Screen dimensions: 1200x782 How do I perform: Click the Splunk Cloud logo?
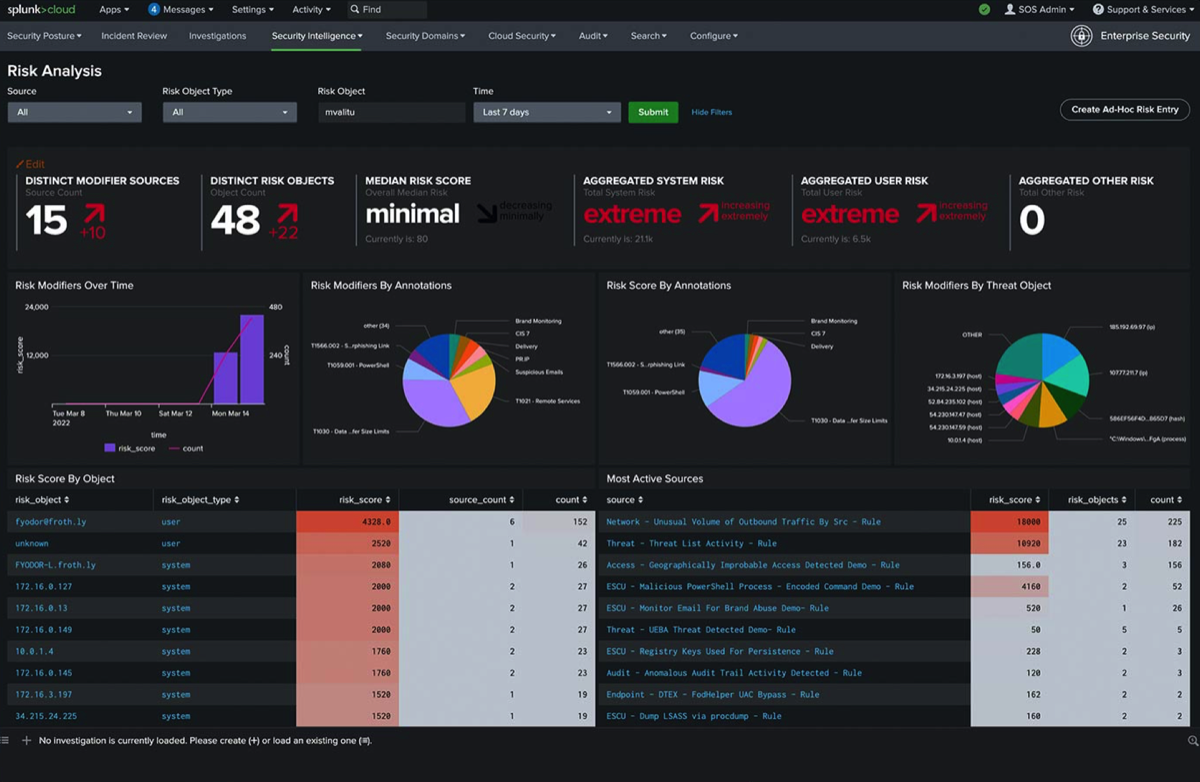pyautogui.click(x=43, y=10)
